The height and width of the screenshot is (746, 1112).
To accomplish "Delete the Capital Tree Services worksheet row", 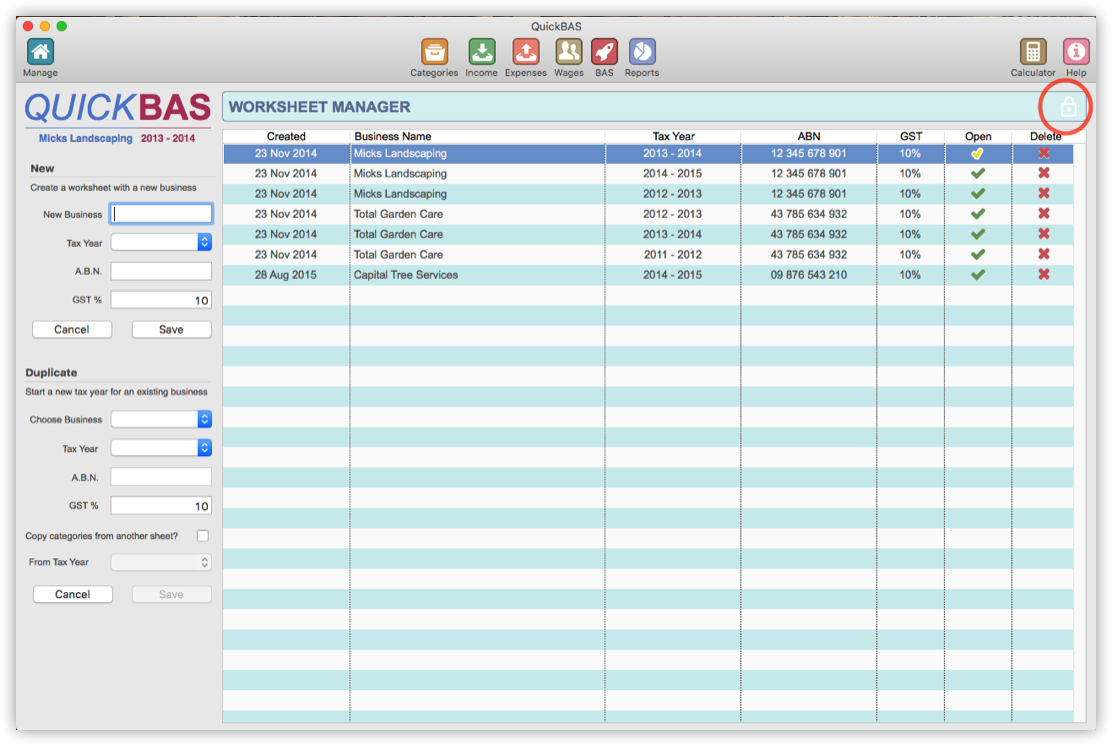I will (x=1044, y=274).
